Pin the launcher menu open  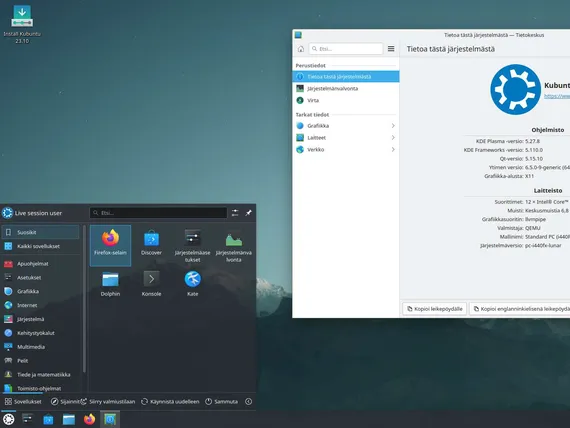(x=248, y=213)
